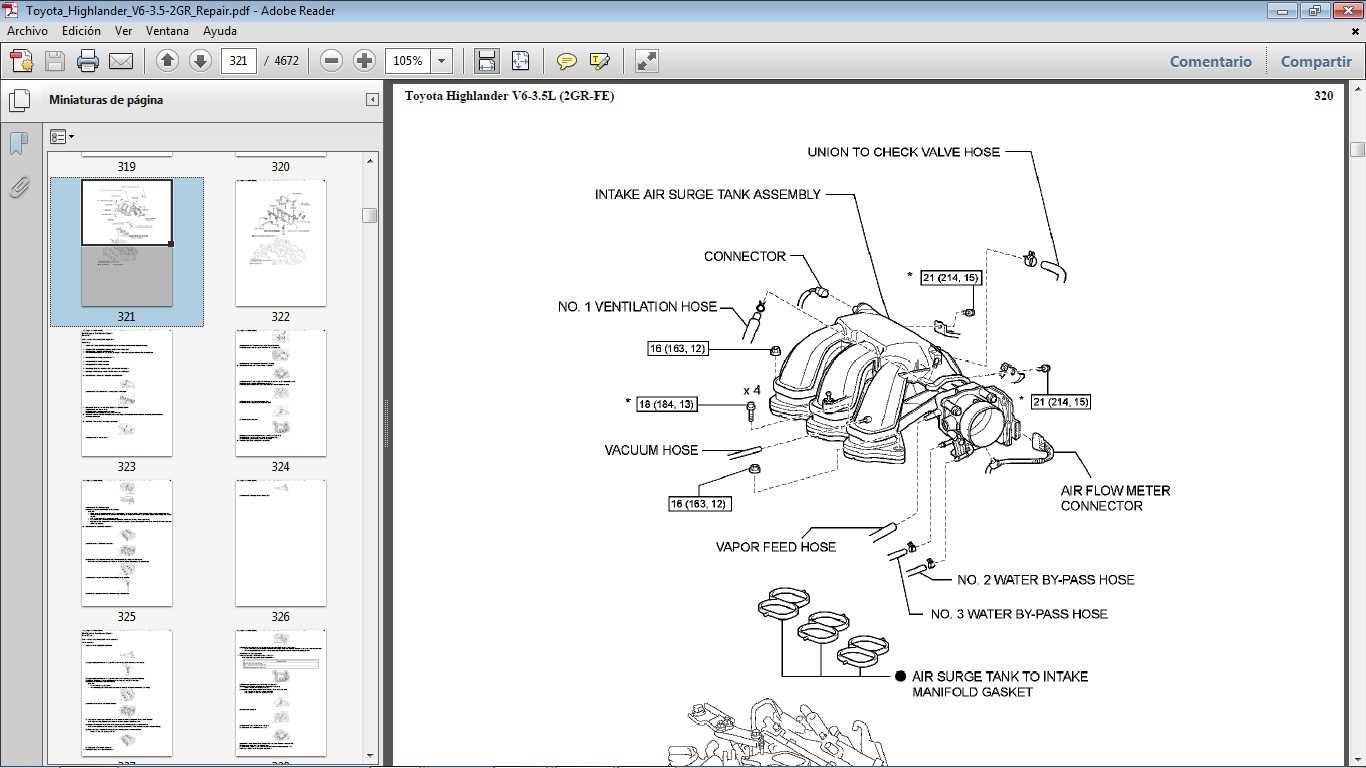Toggle read mode expand icon
Image resolution: width=1366 pixels, height=768 pixels.
(647, 61)
